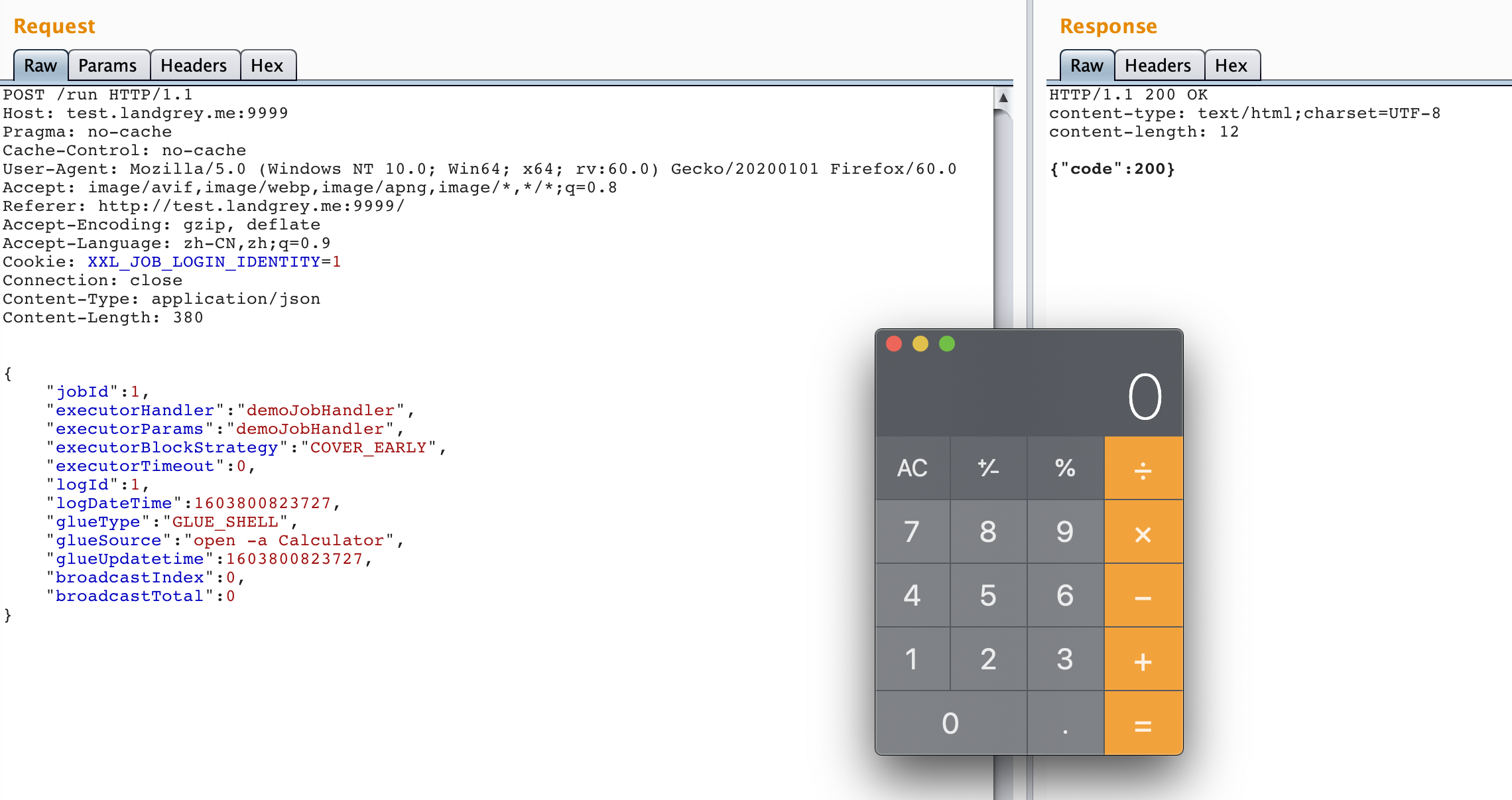Click the Connection: close header
This screenshot has height=800, width=1512.
[92, 281]
